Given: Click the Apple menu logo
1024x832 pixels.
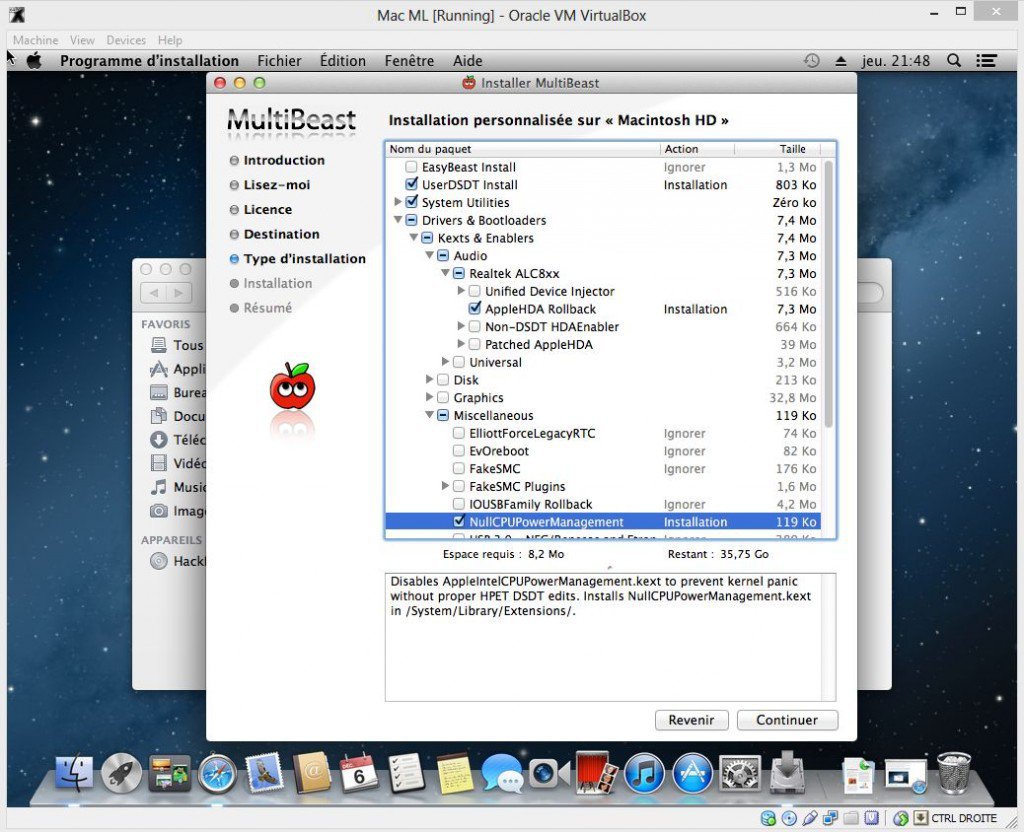Looking at the screenshot, I should (34, 61).
